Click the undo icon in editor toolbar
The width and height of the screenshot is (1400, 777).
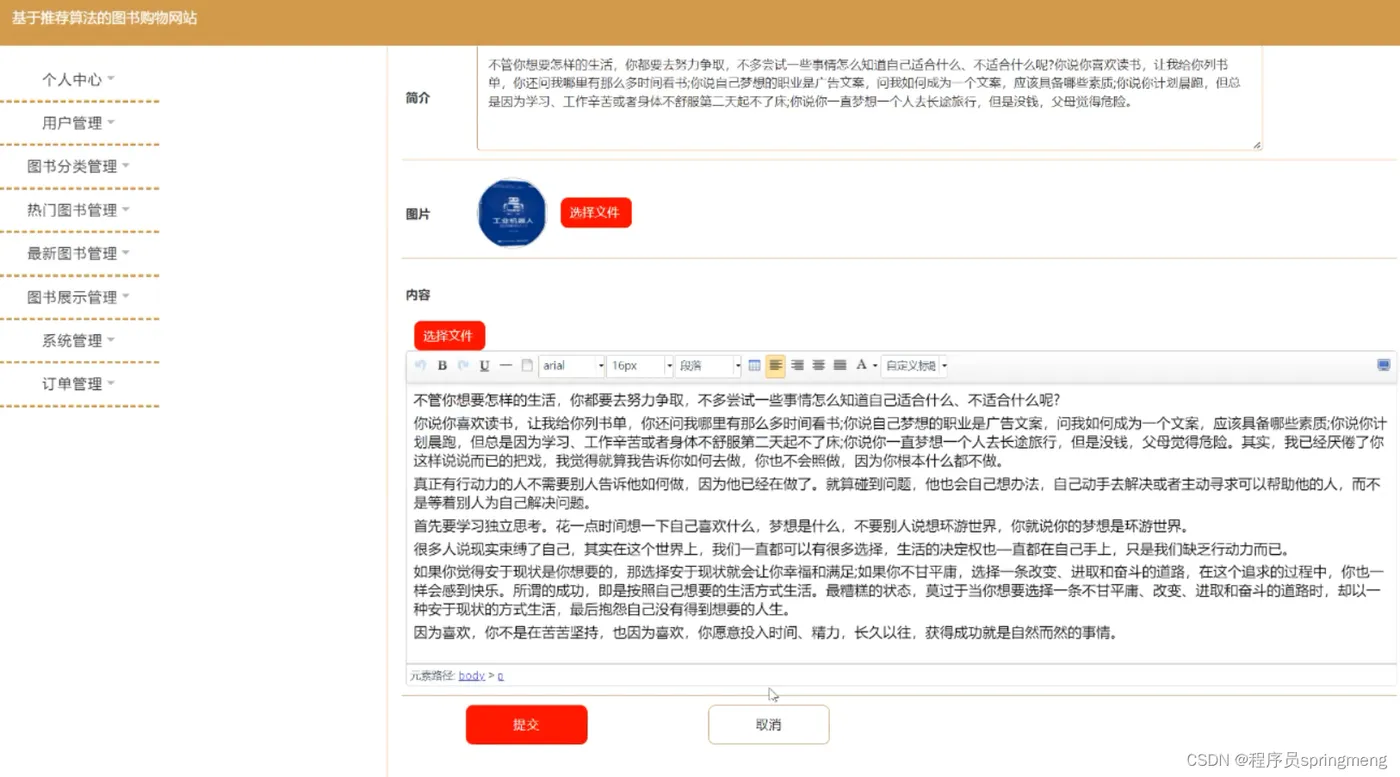tap(420, 365)
